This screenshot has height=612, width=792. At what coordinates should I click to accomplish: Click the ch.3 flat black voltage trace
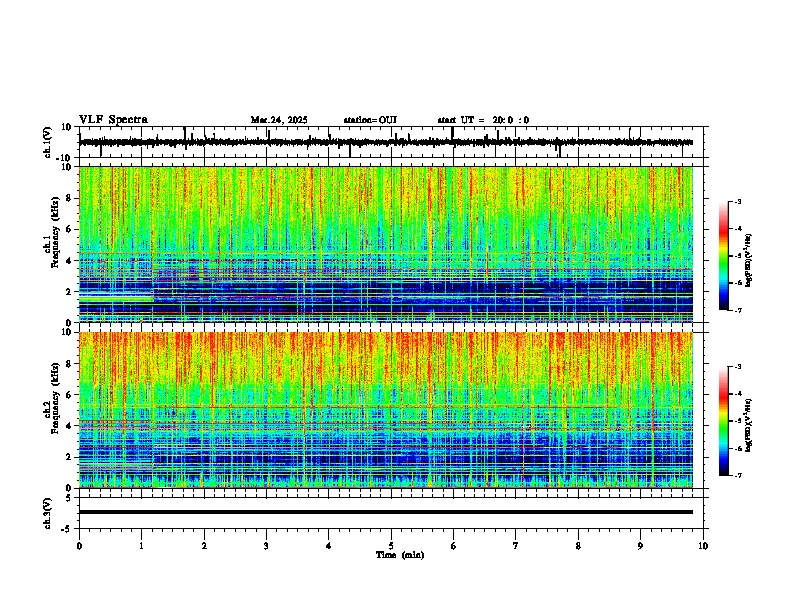(x=386, y=512)
